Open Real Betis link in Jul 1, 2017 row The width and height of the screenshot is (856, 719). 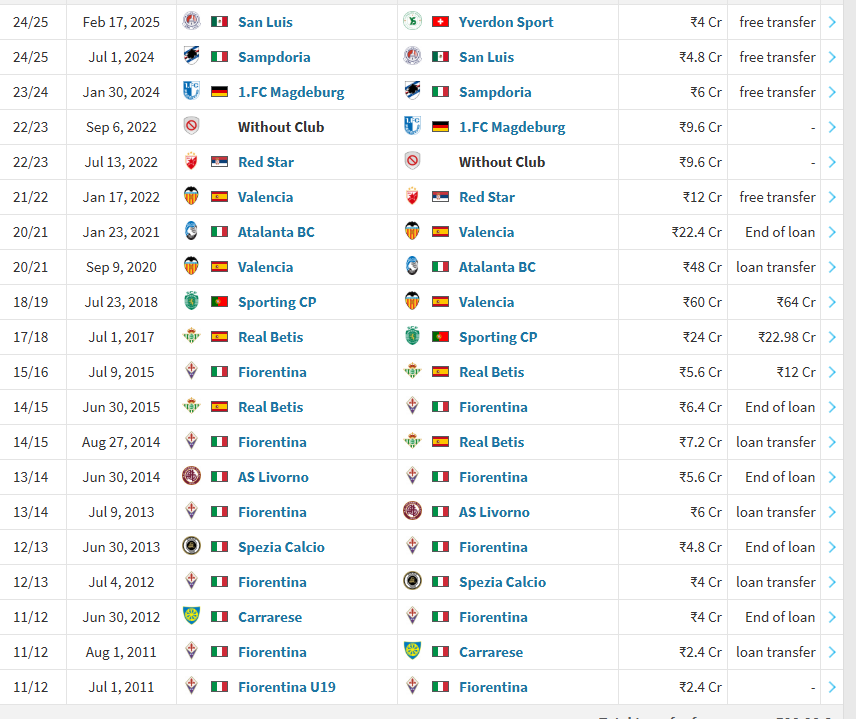click(x=270, y=337)
